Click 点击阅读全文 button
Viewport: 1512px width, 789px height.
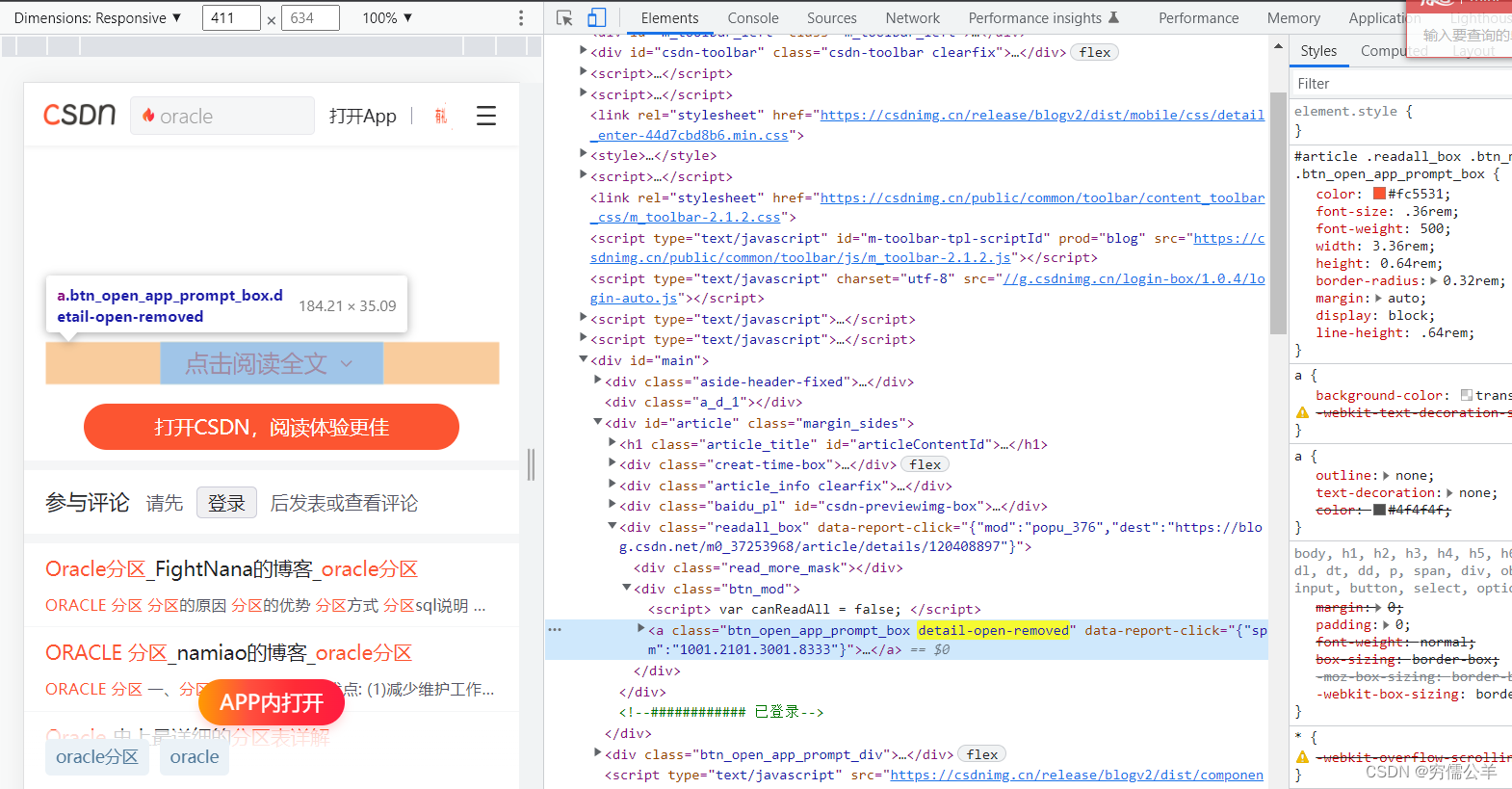click(272, 363)
